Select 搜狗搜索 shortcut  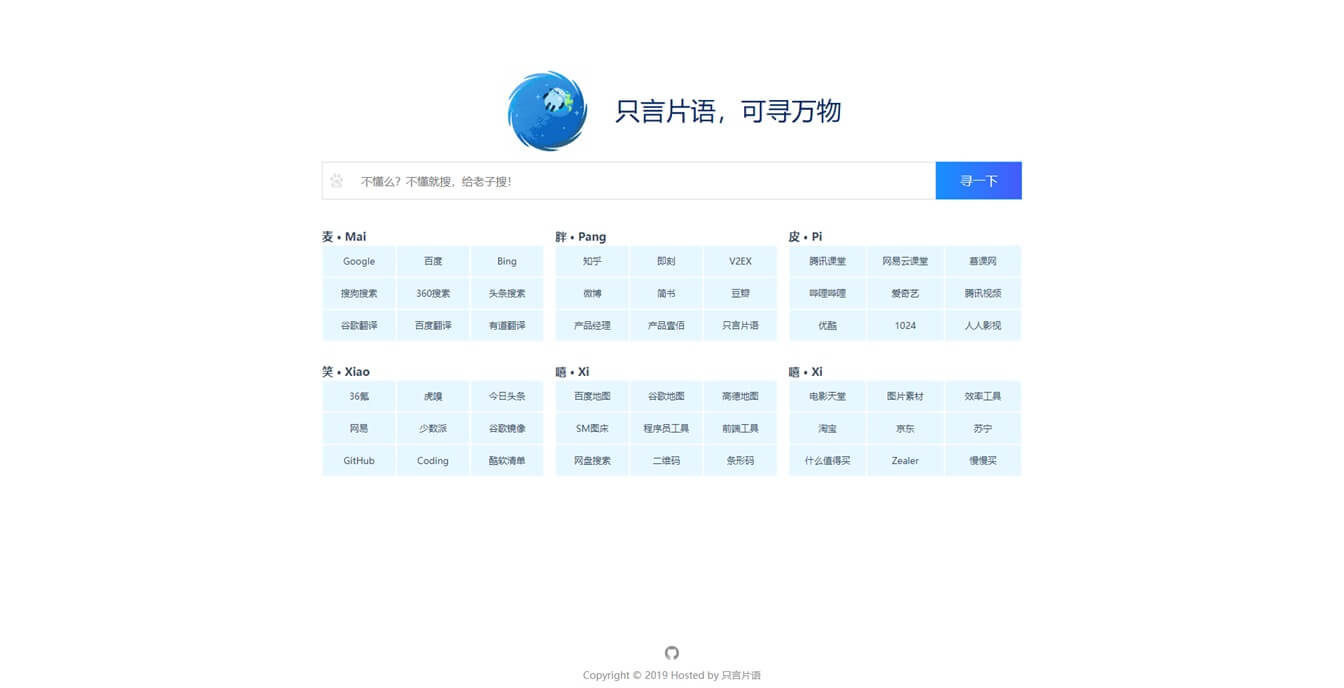tap(359, 293)
